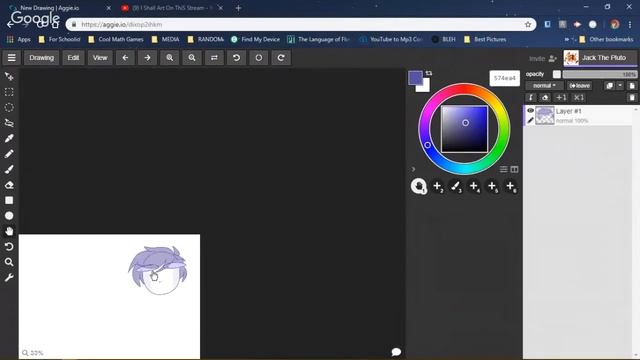Click the foreground purple color swatch
Screen dimensions: 640x360
click(x=415, y=78)
